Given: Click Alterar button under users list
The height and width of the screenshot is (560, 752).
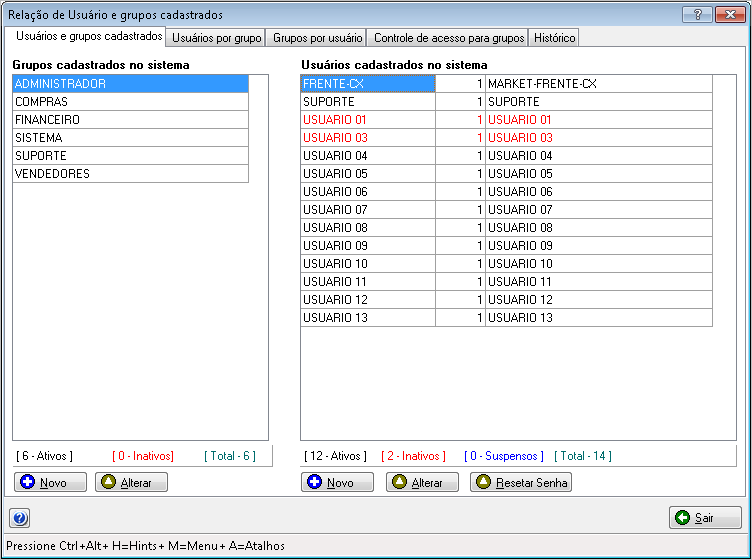Looking at the screenshot, I should (423, 482).
